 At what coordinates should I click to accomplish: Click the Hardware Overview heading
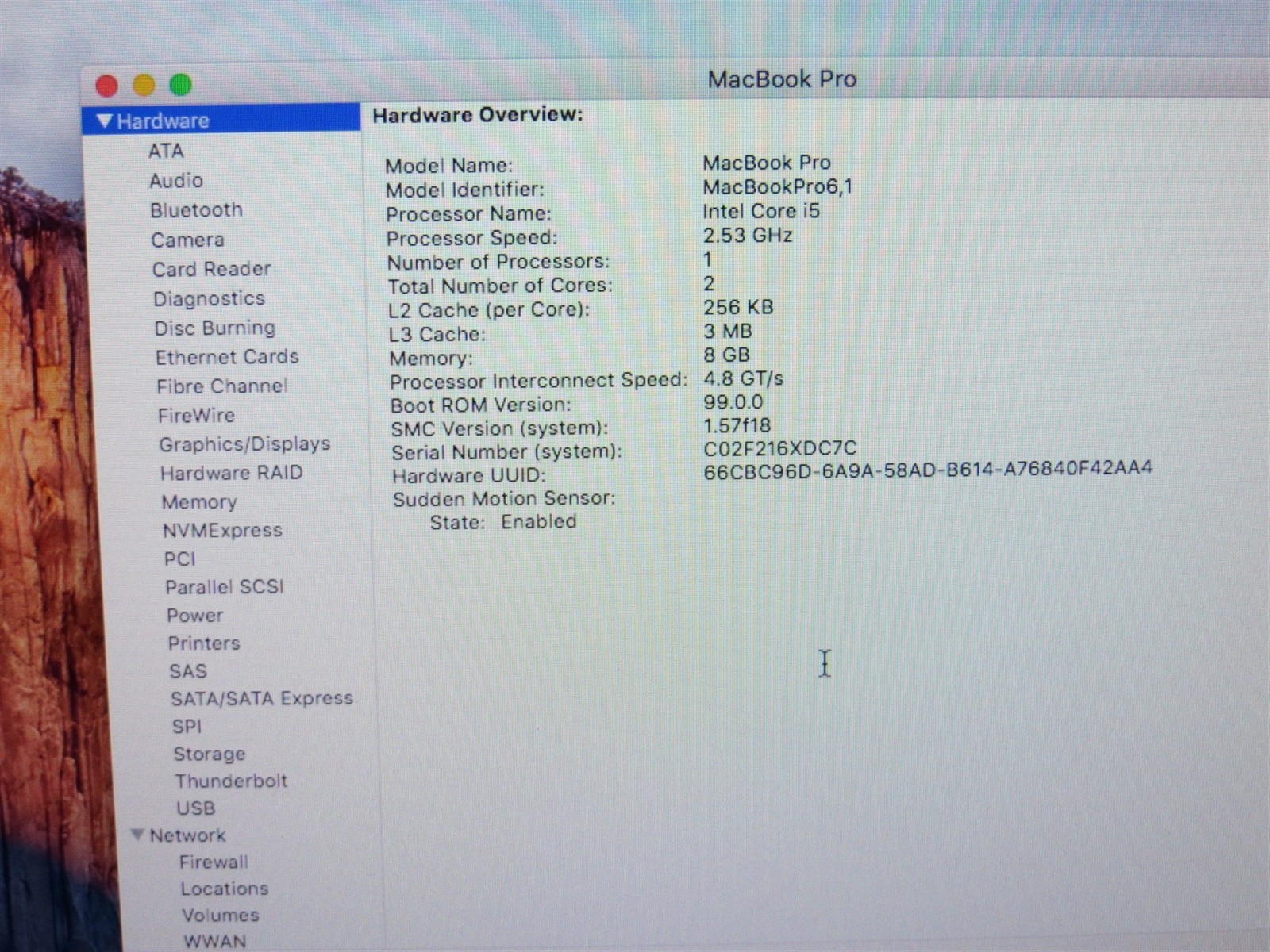click(x=478, y=115)
